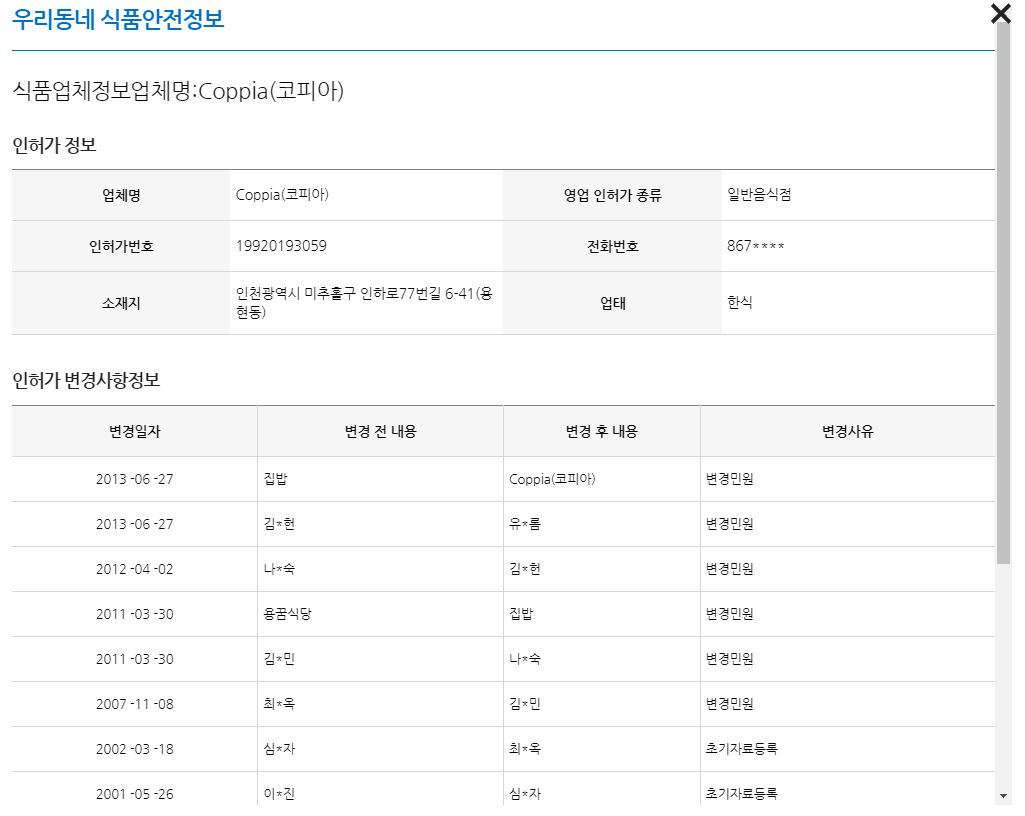Select the date 2001-05-26
Viewport: 1025px width, 816px height.
[135, 795]
